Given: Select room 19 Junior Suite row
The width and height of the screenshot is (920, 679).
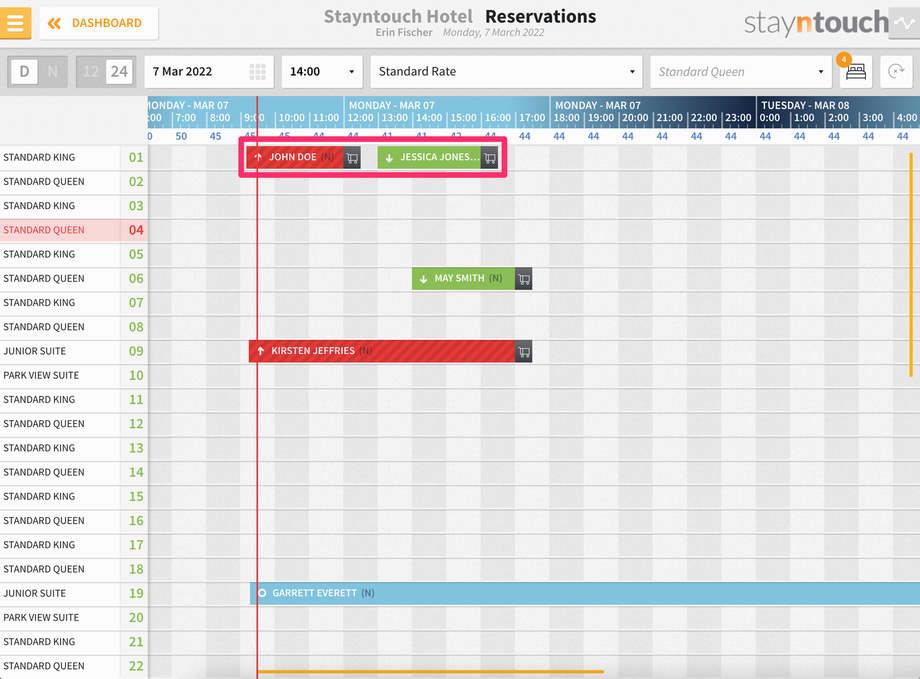Looking at the screenshot, I should point(73,593).
